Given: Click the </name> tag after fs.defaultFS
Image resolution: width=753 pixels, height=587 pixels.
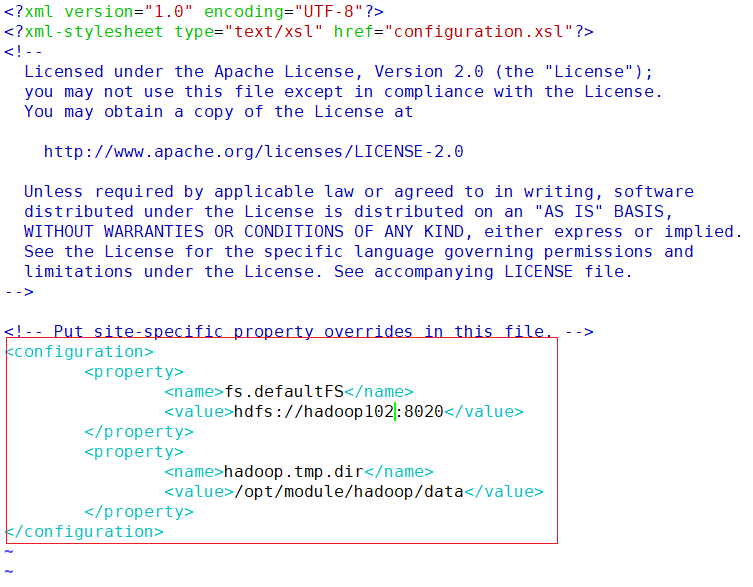Looking at the screenshot, I should coord(379,391).
